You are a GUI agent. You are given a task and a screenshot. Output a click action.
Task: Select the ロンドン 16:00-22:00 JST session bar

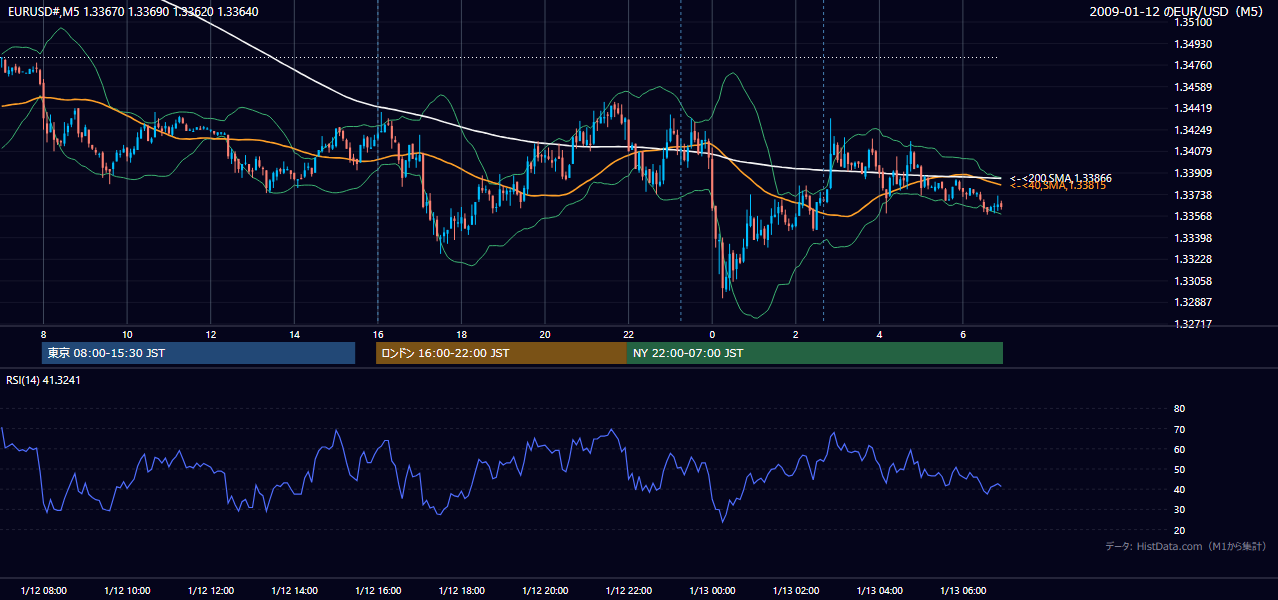[501, 353]
